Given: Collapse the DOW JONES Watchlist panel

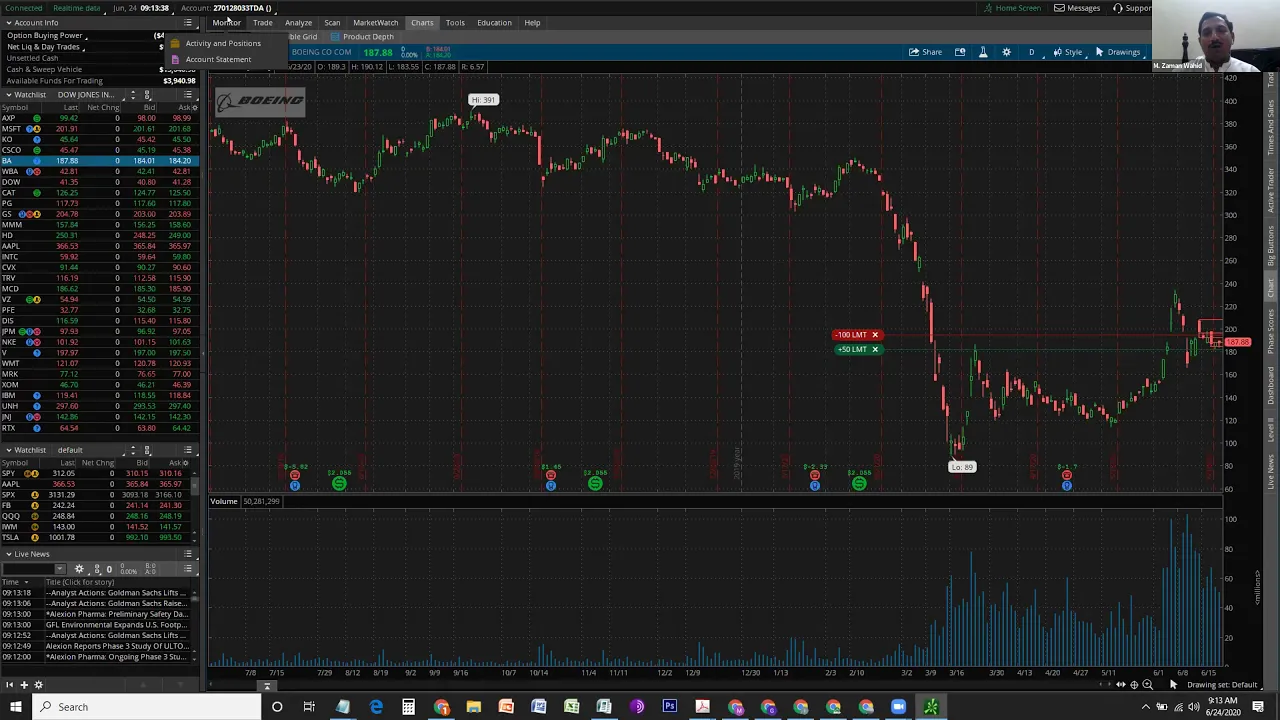Looking at the screenshot, I should [x=8, y=95].
